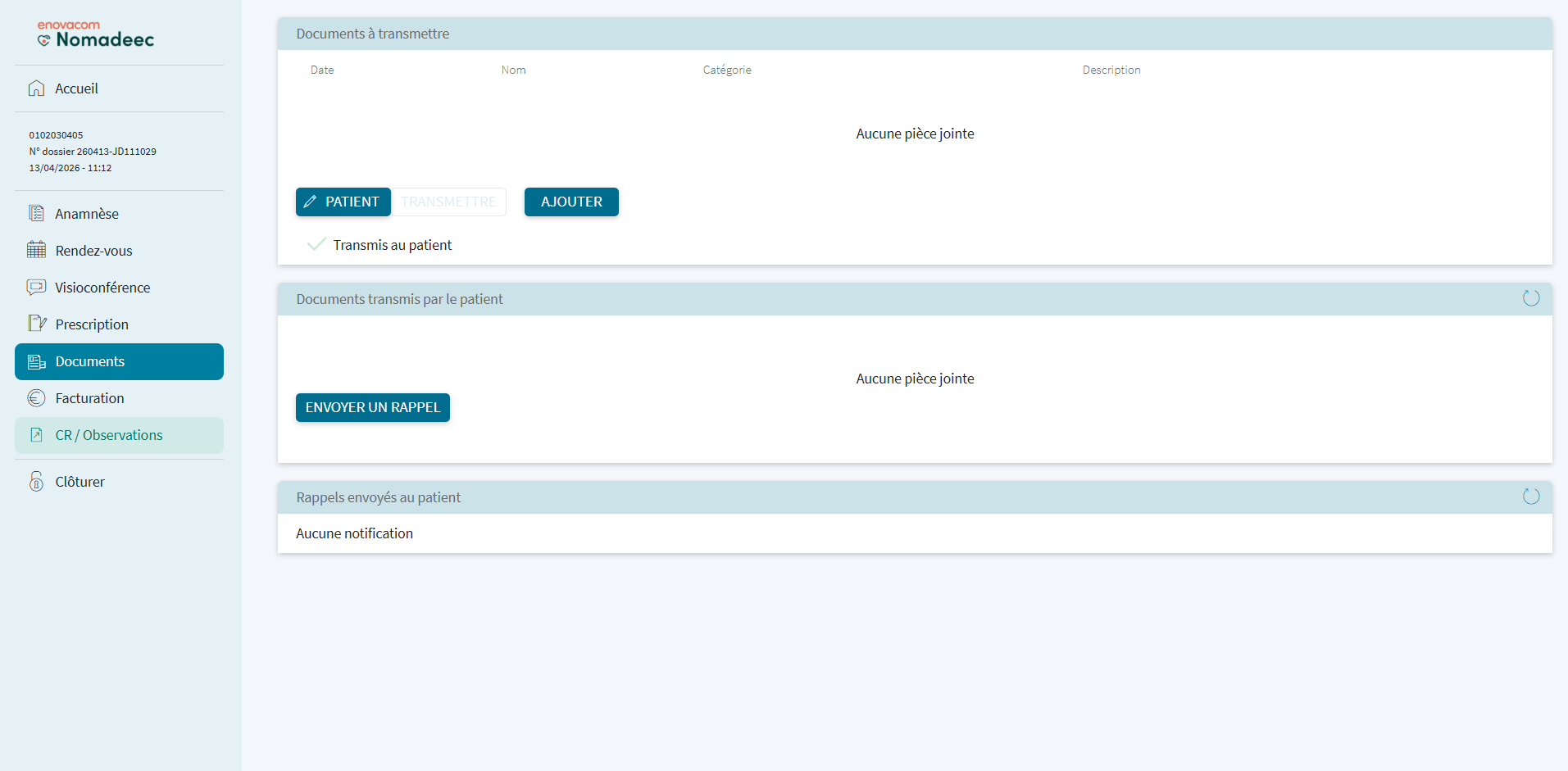Click the Documents sidebar icon
The width and height of the screenshot is (1568, 771).
37,361
